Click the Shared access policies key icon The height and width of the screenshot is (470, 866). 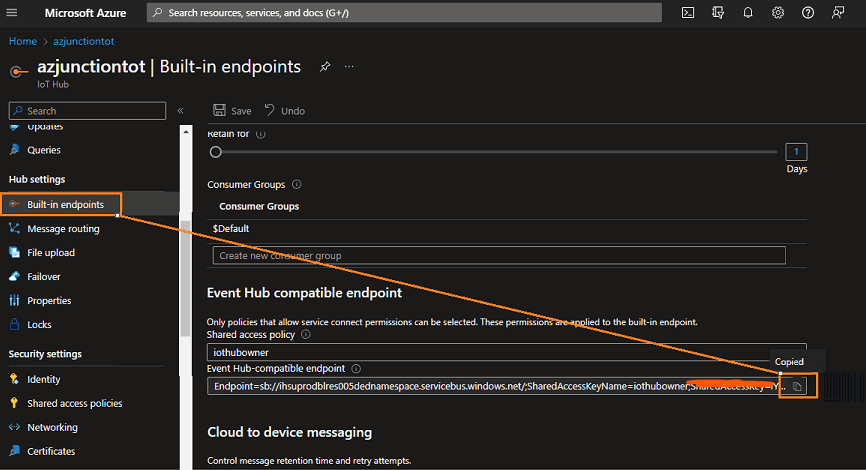15,403
